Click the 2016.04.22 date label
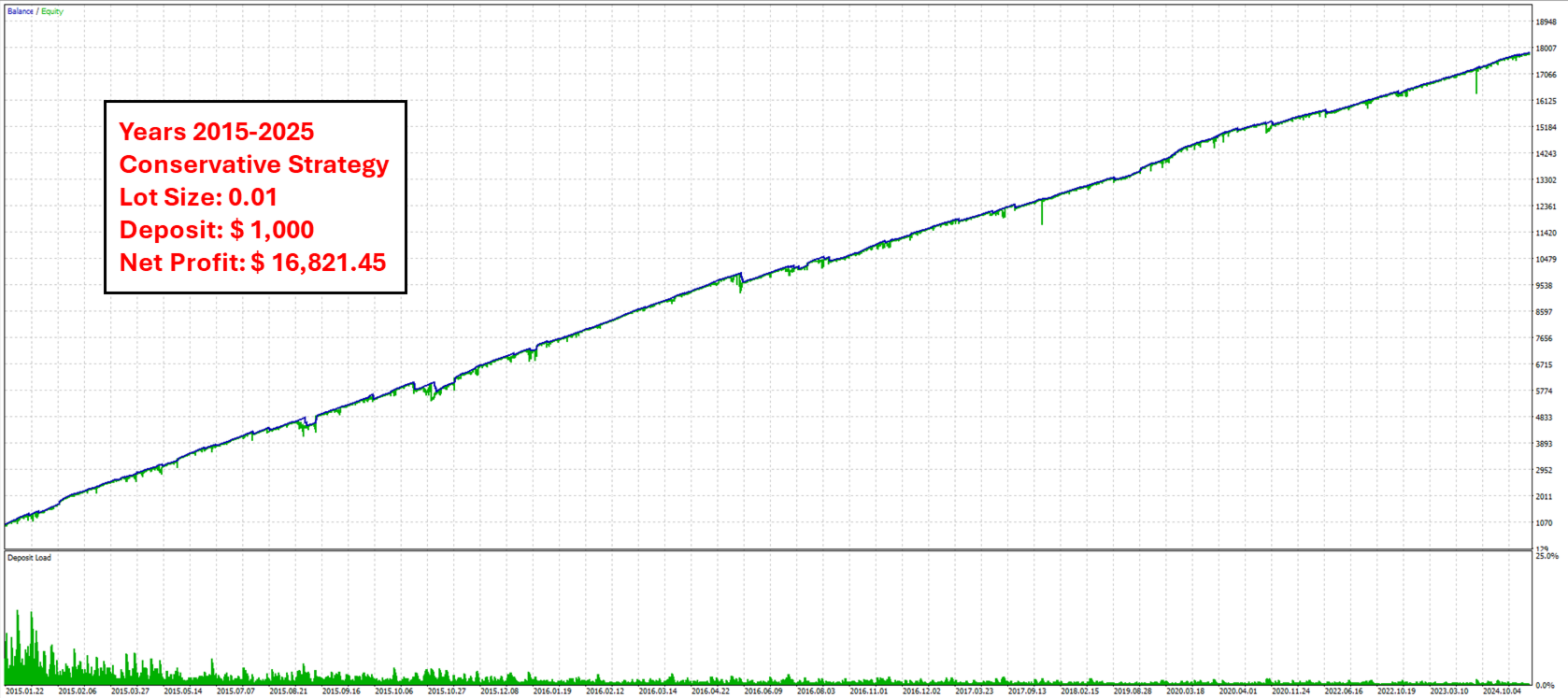 pos(711,691)
